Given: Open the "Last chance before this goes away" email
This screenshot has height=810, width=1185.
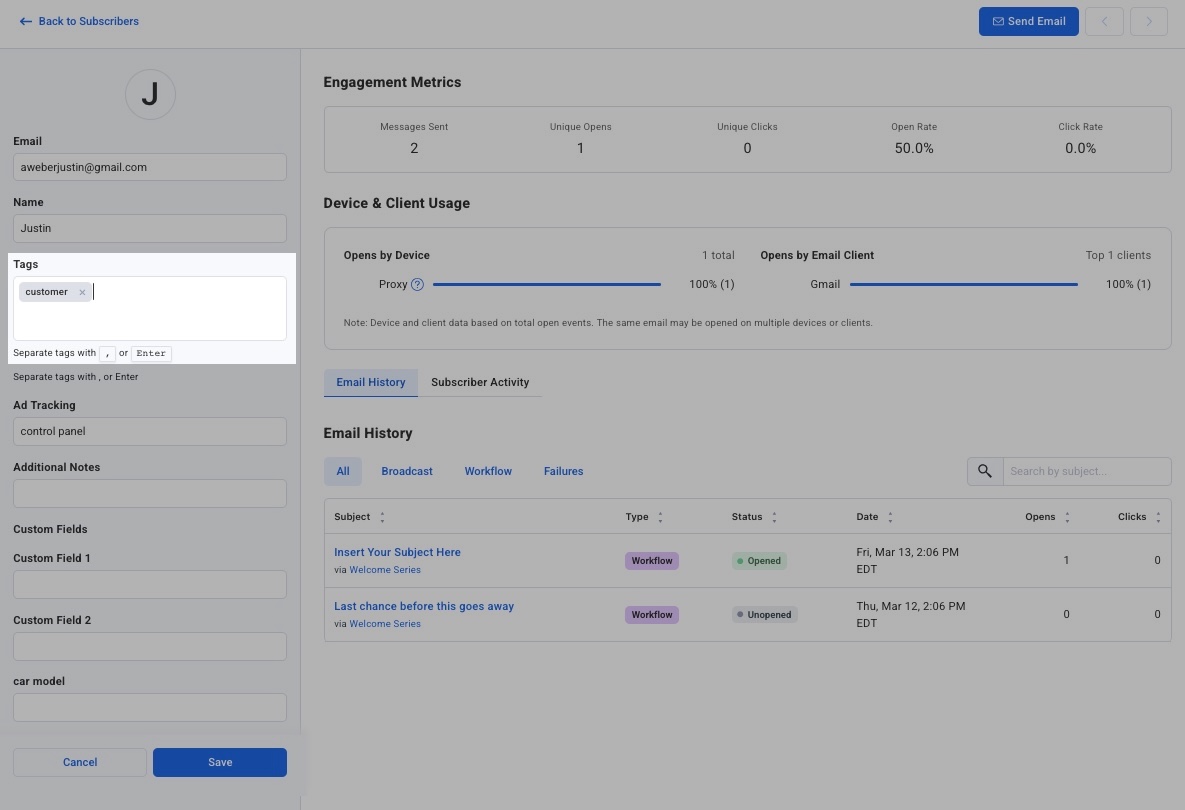Looking at the screenshot, I should tap(424, 606).
